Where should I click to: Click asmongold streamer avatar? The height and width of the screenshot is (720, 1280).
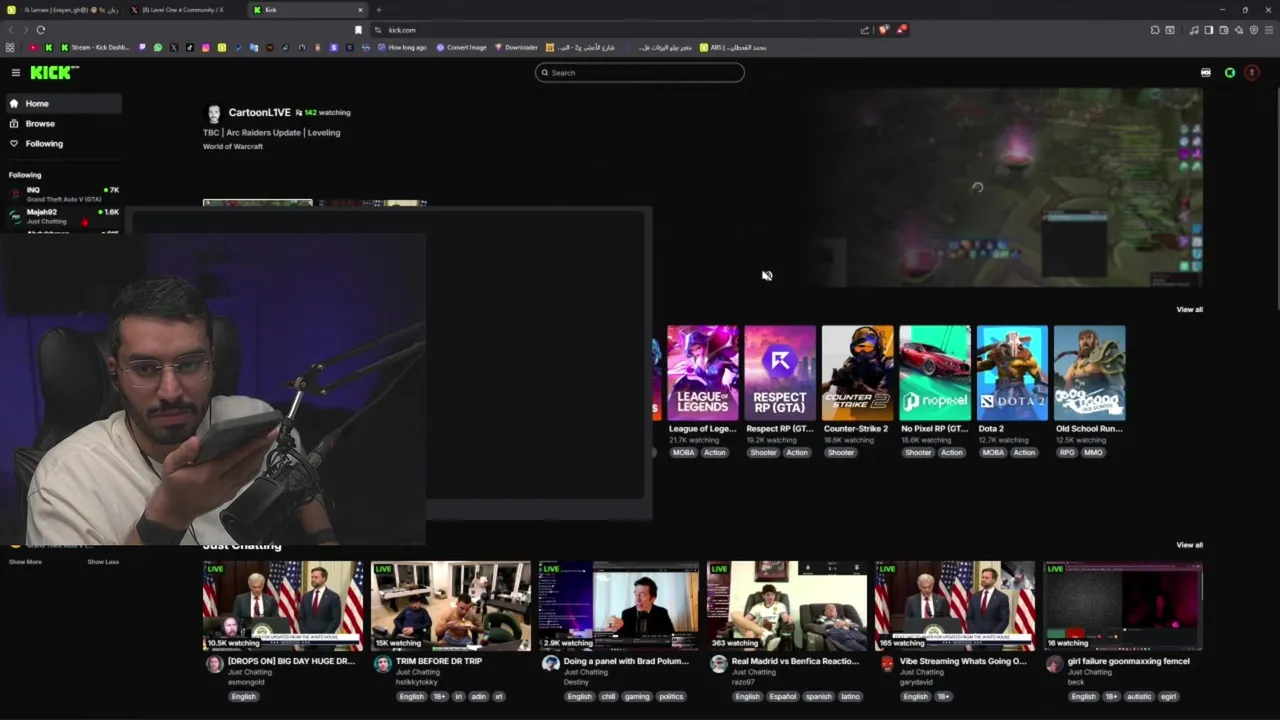click(214, 664)
